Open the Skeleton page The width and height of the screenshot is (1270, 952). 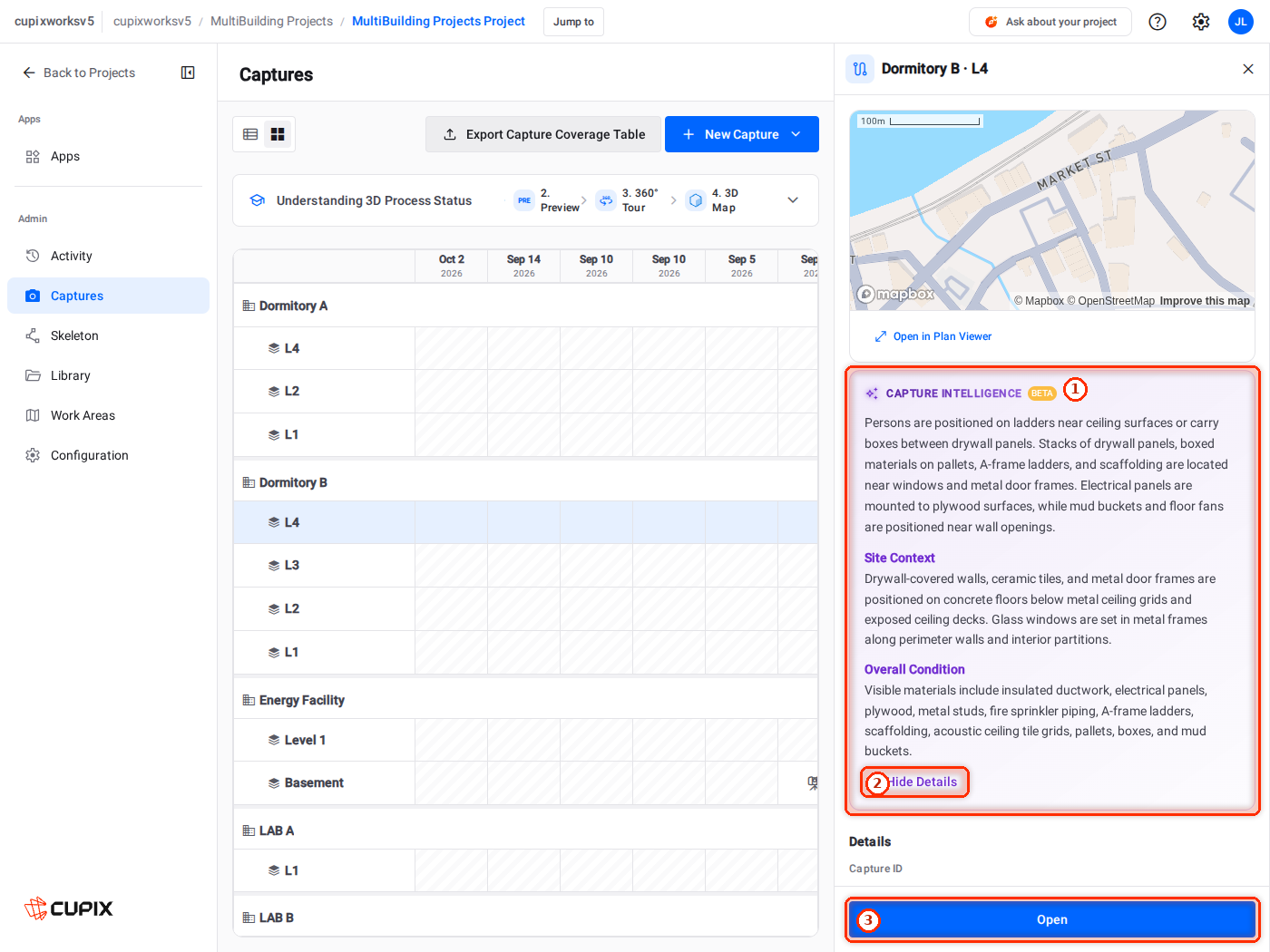point(109,335)
